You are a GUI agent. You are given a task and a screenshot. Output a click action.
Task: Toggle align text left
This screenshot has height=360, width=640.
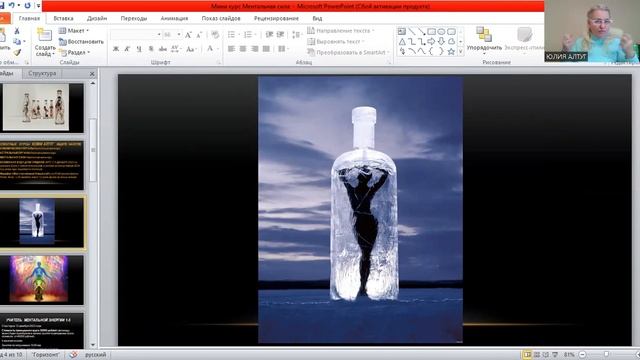(x=231, y=49)
